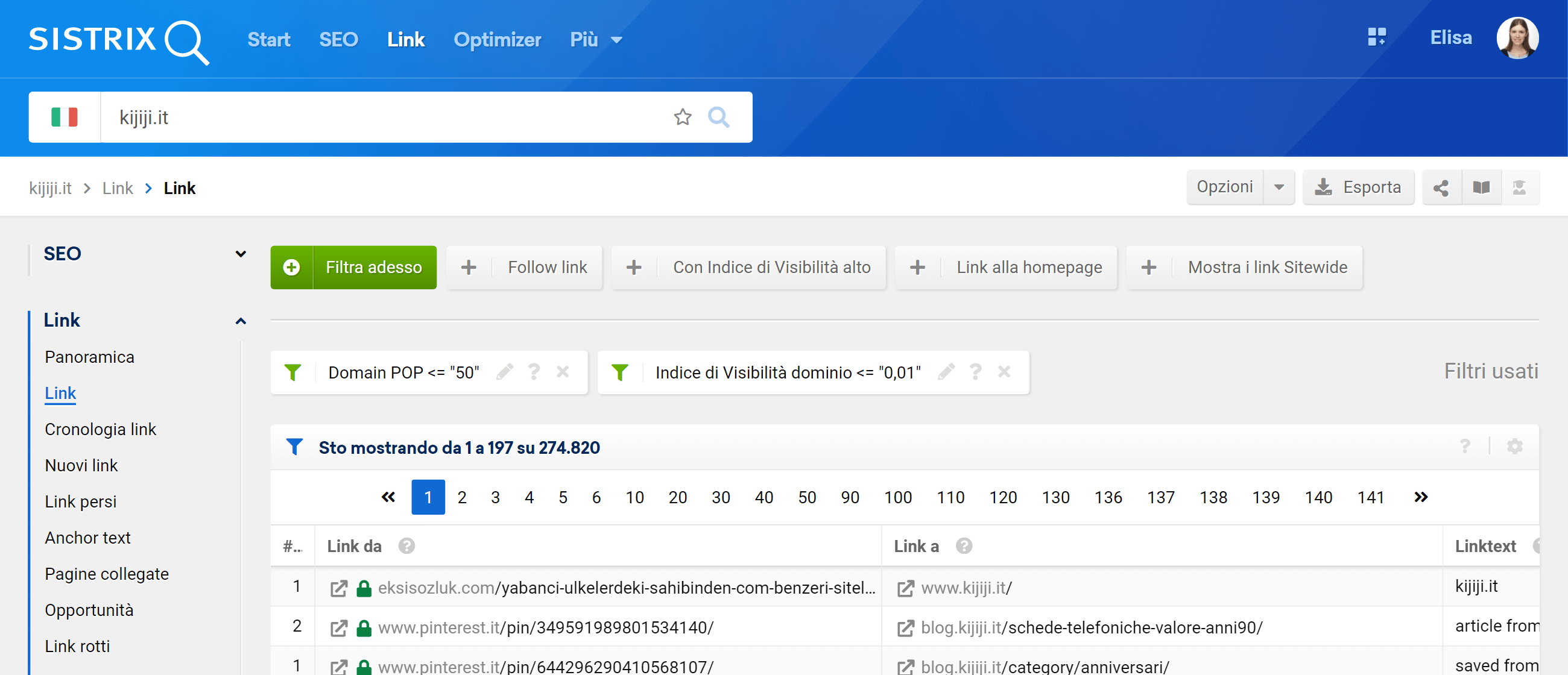
Task: Add the Mostra i link Sitewide filter
Action: (x=1244, y=267)
